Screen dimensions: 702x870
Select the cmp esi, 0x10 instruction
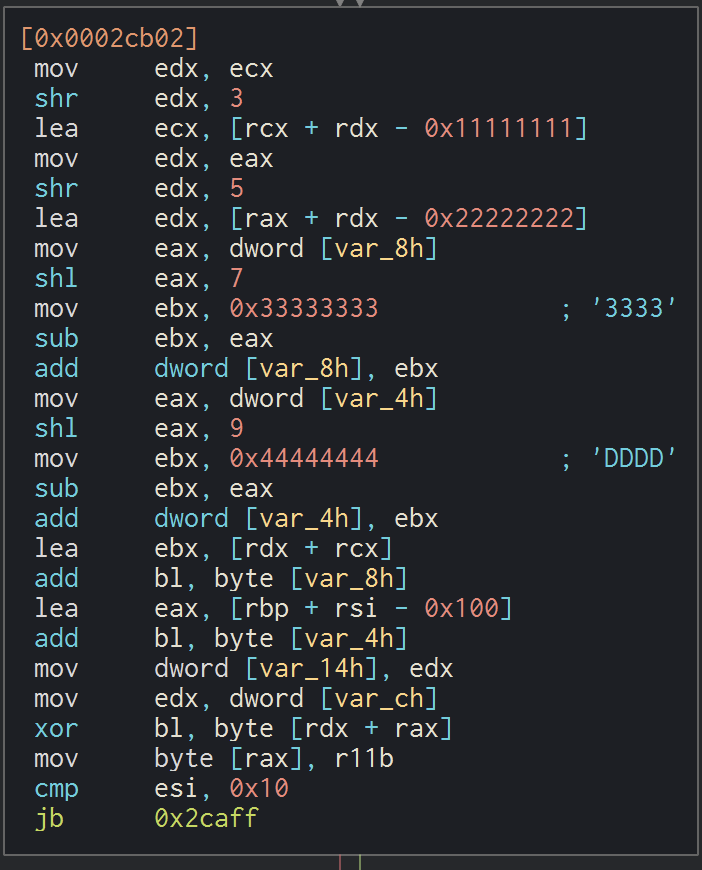(x=160, y=788)
